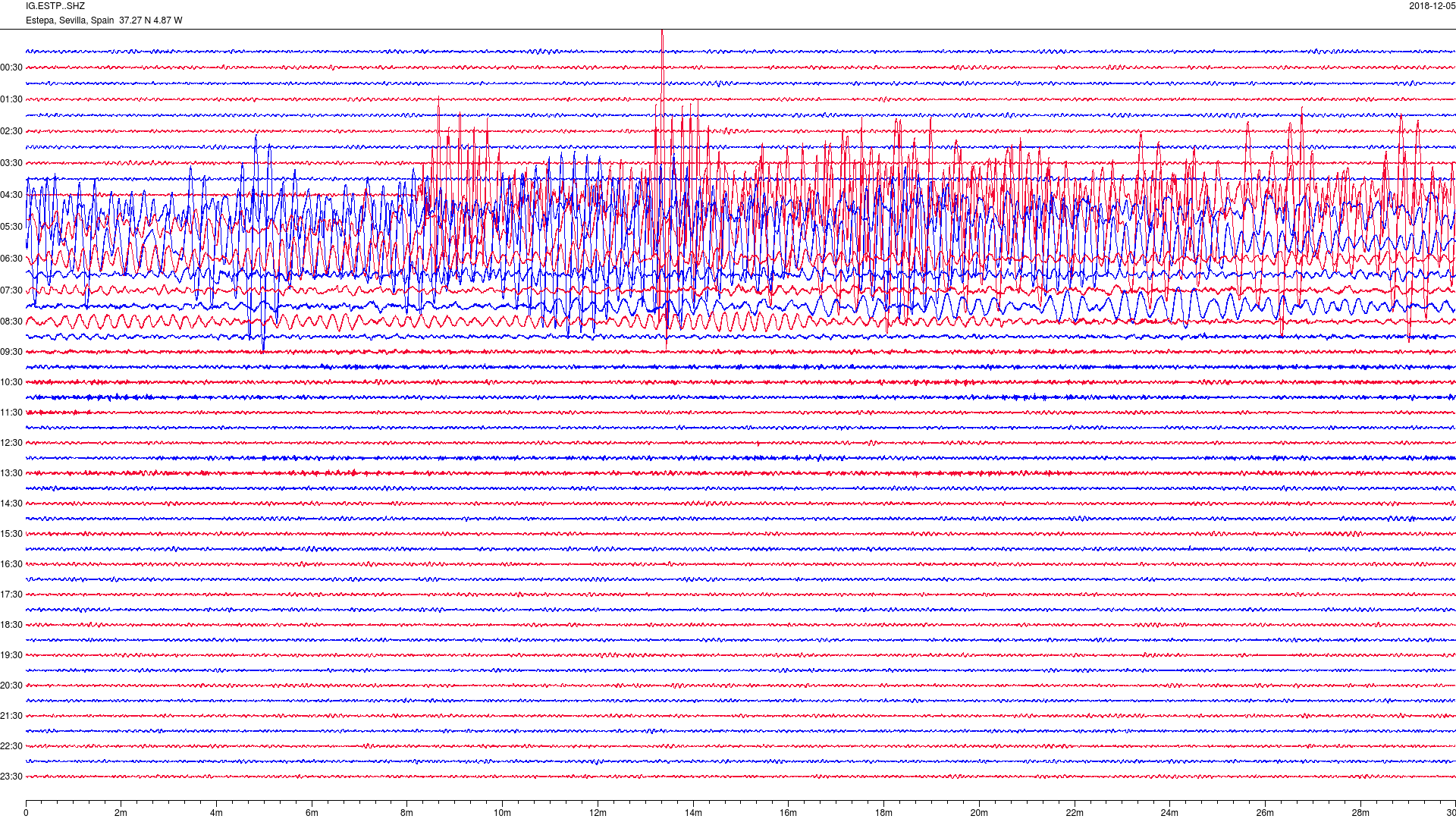1456x819 pixels.
Task: Click the date label 2018-12-05
Action: (1432, 6)
